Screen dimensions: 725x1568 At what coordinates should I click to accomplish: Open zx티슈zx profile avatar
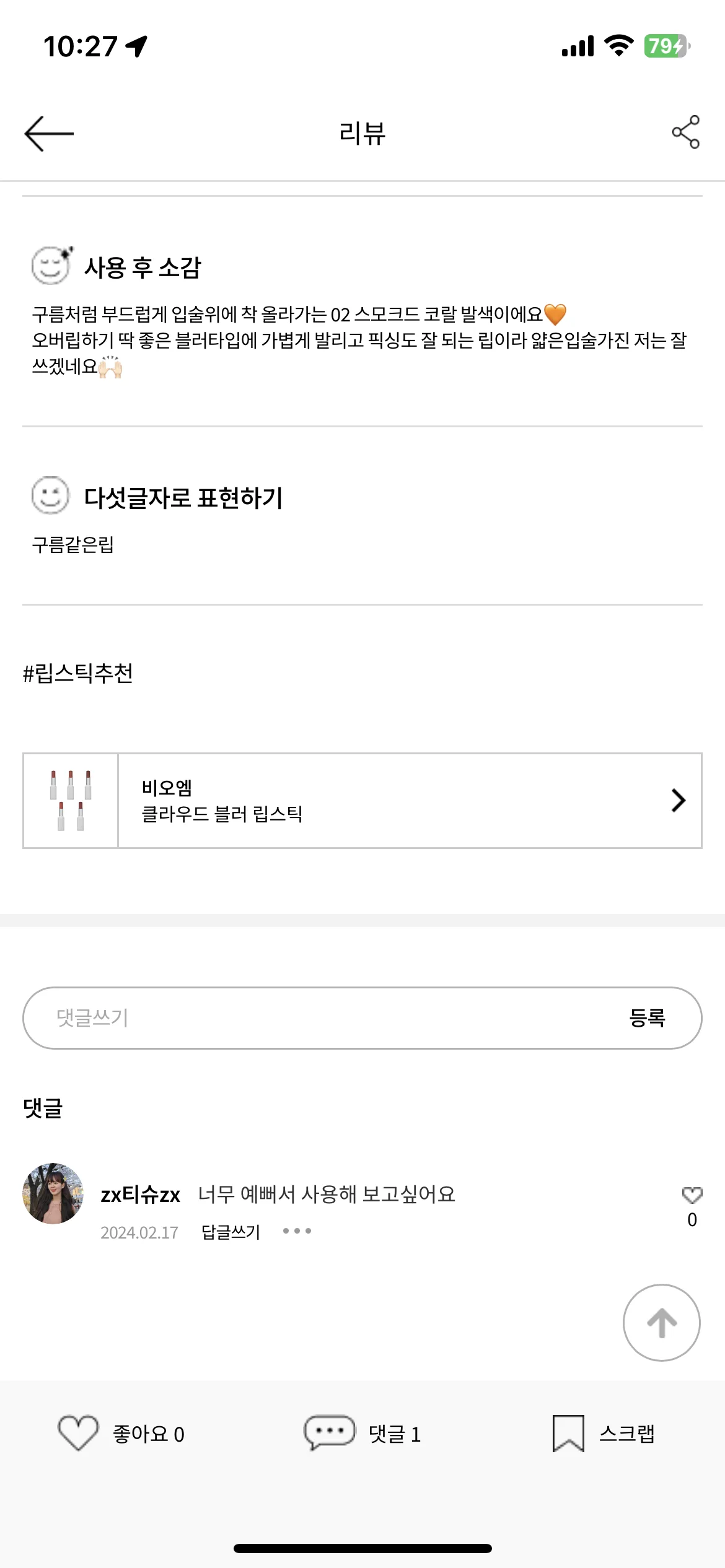(53, 1193)
